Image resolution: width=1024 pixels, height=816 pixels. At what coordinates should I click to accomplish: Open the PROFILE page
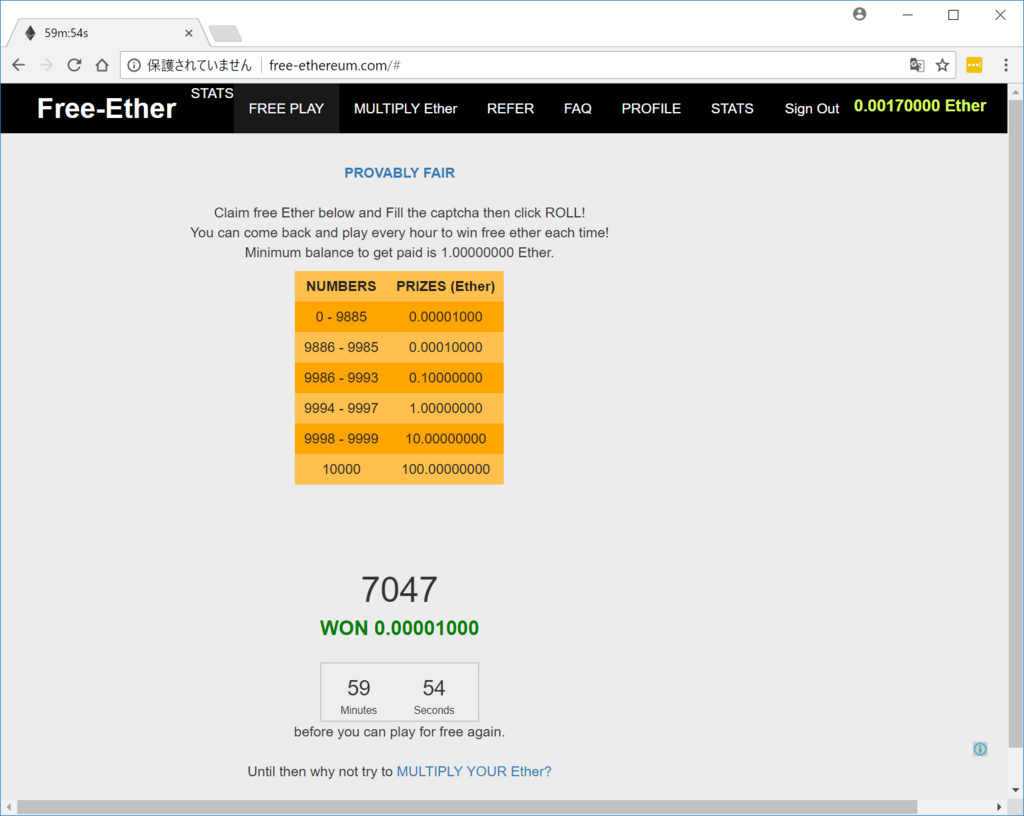tap(651, 108)
